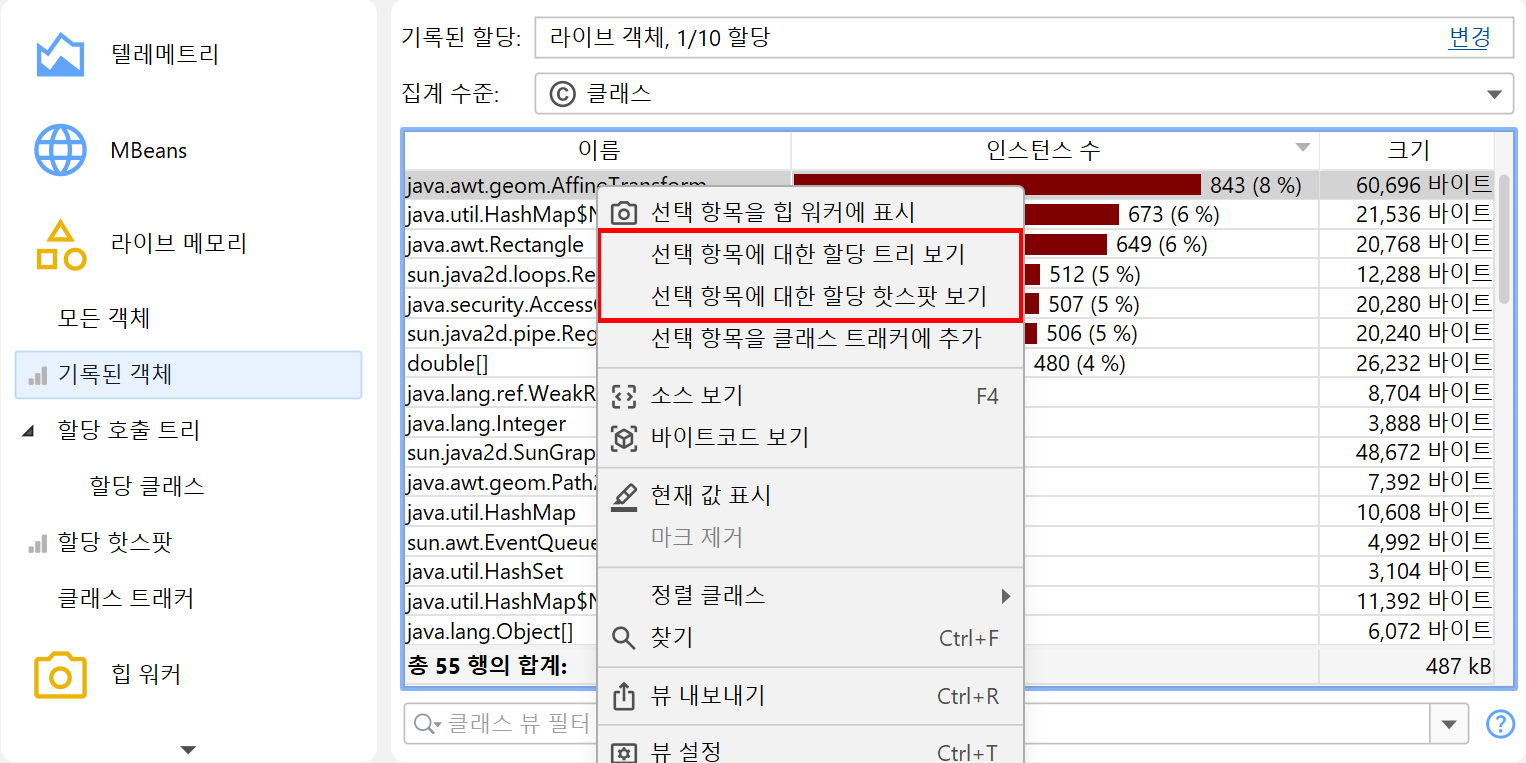Open the Heap Walker camera icon
1526x763 pixels.
pyautogui.click(x=60, y=674)
